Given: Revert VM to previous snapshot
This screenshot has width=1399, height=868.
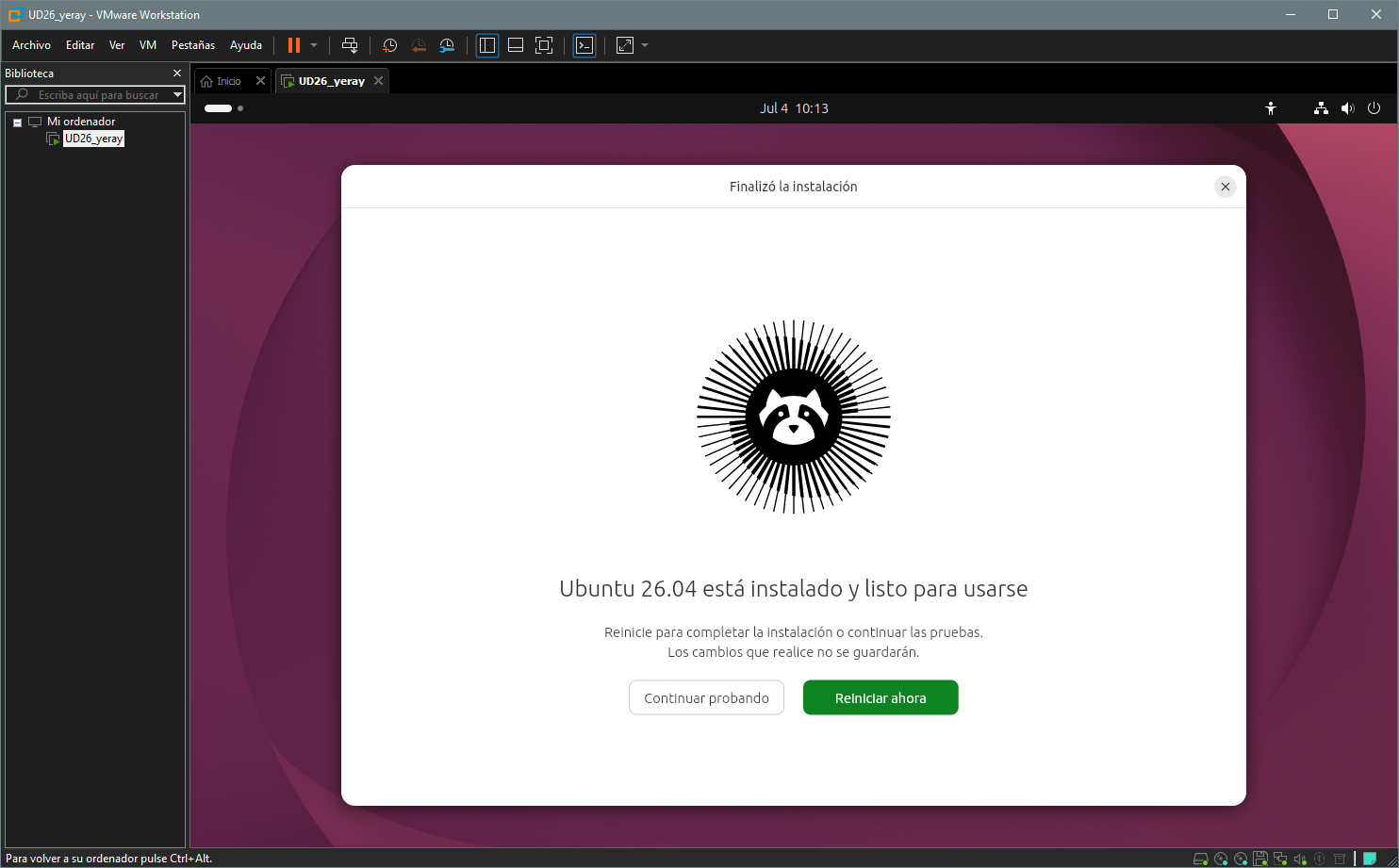Looking at the screenshot, I should tap(419, 45).
